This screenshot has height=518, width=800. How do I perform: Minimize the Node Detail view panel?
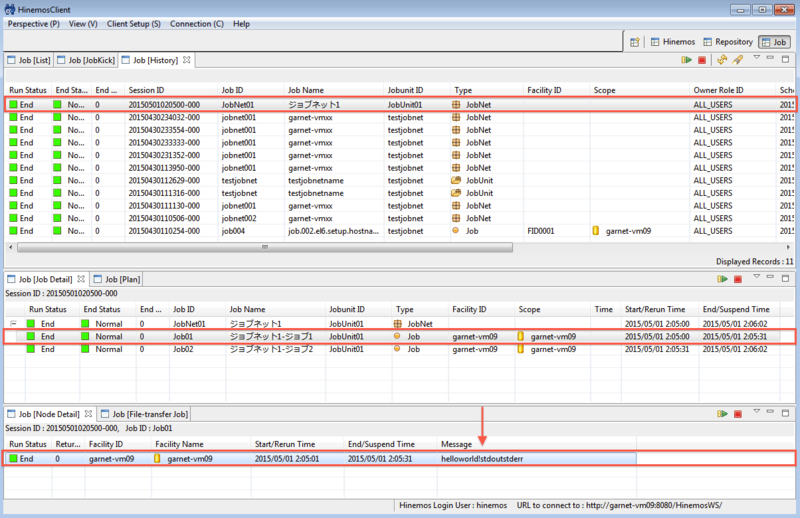(770, 411)
